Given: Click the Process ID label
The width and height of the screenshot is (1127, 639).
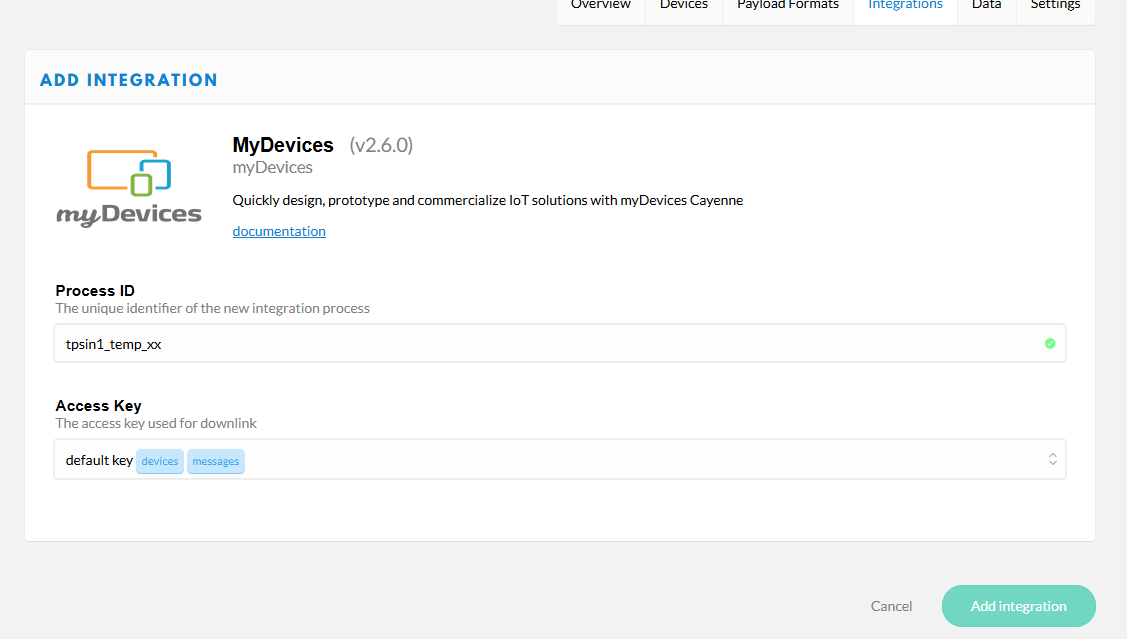Looking at the screenshot, I should tap(95, 290).
